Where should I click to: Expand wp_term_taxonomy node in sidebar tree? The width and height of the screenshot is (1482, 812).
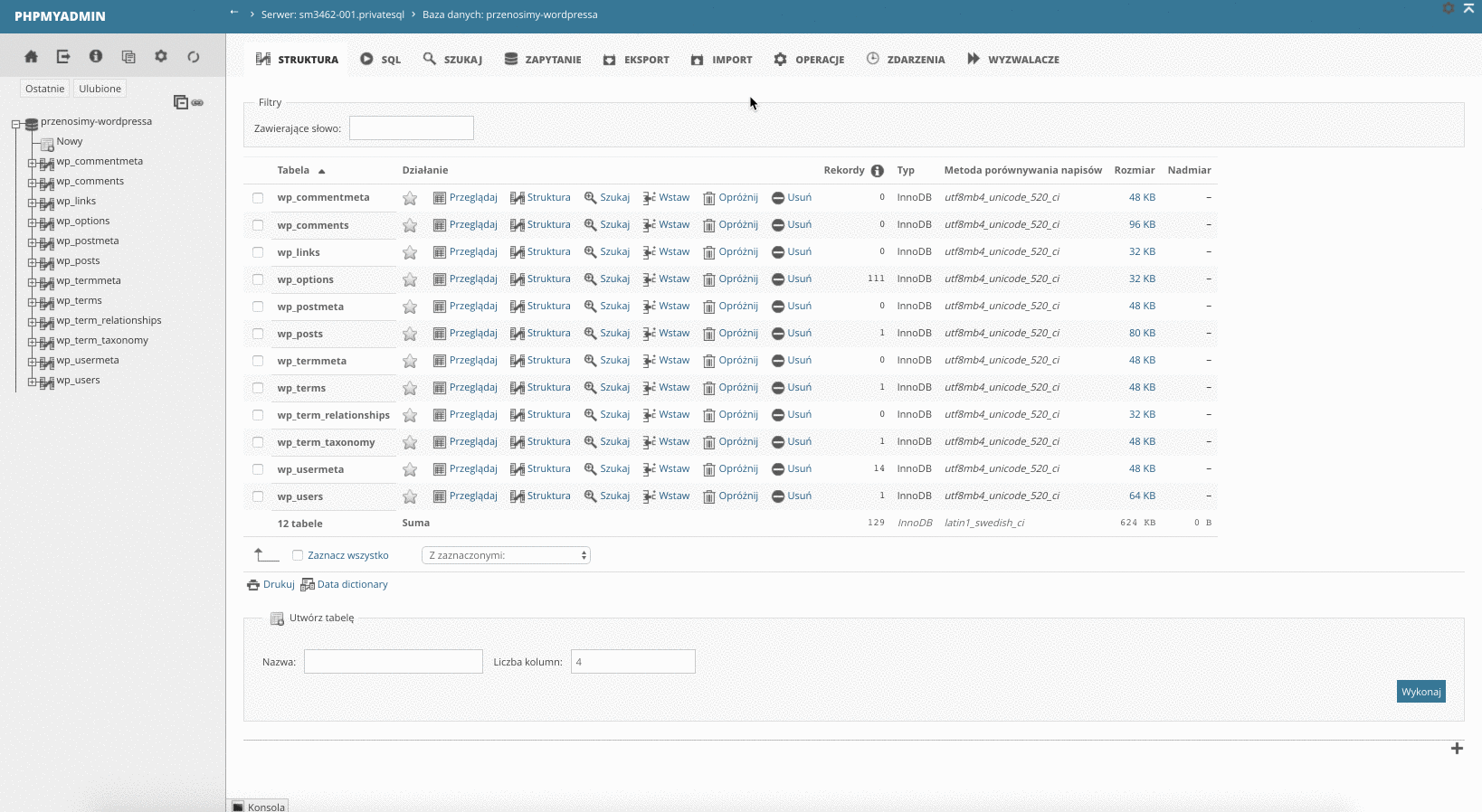(32, 343)
